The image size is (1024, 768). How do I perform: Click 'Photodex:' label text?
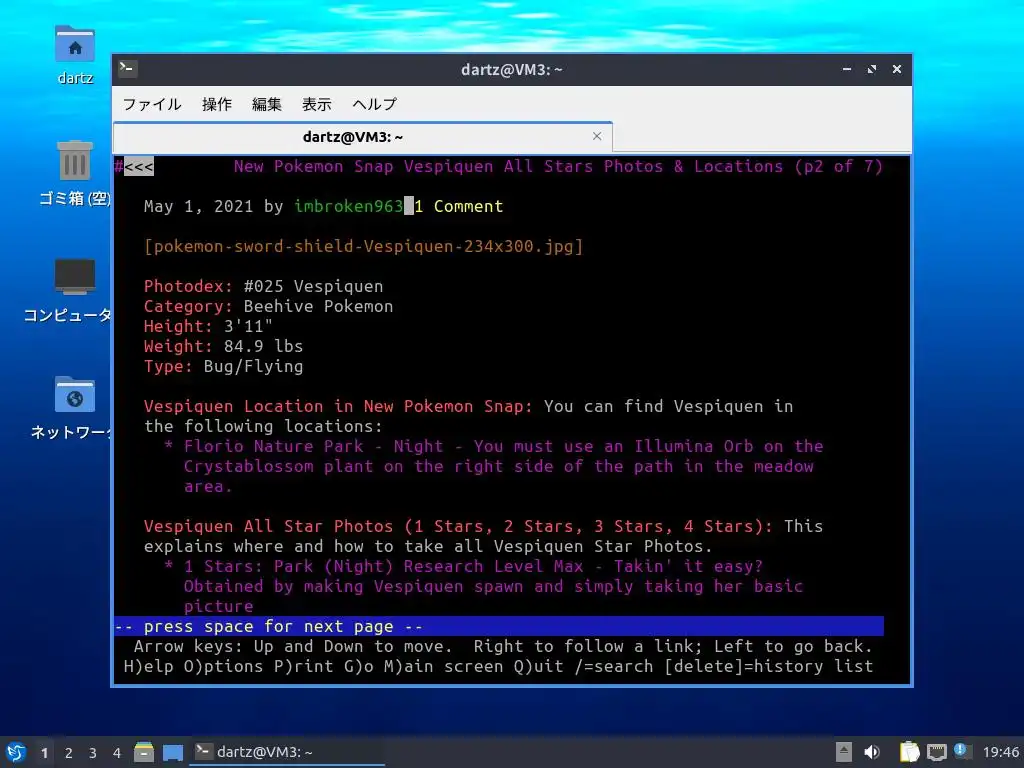coord(188,286)
